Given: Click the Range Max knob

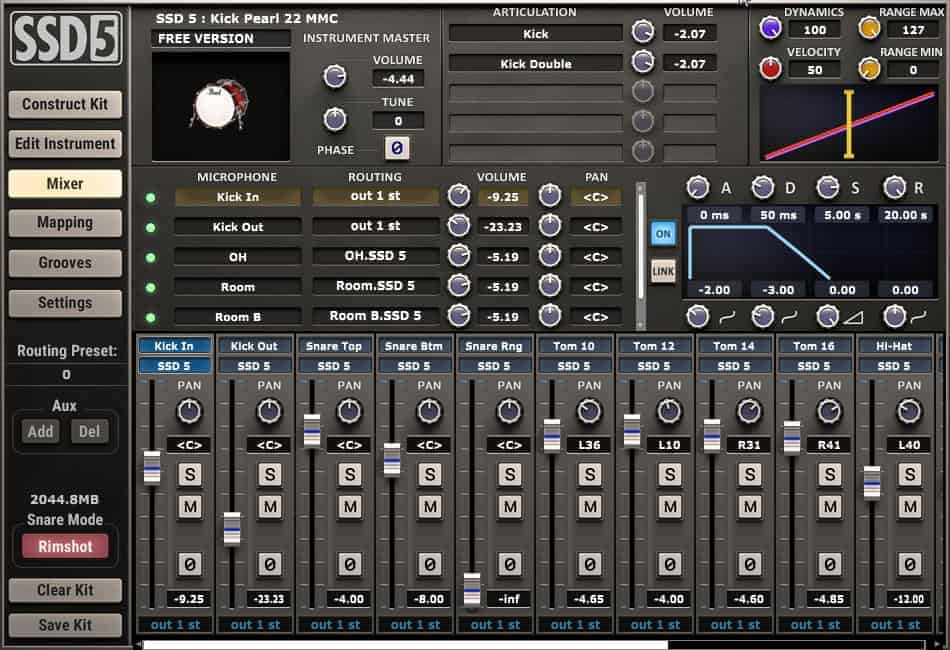Looking at the screenshot, I should tap(868, 29).
